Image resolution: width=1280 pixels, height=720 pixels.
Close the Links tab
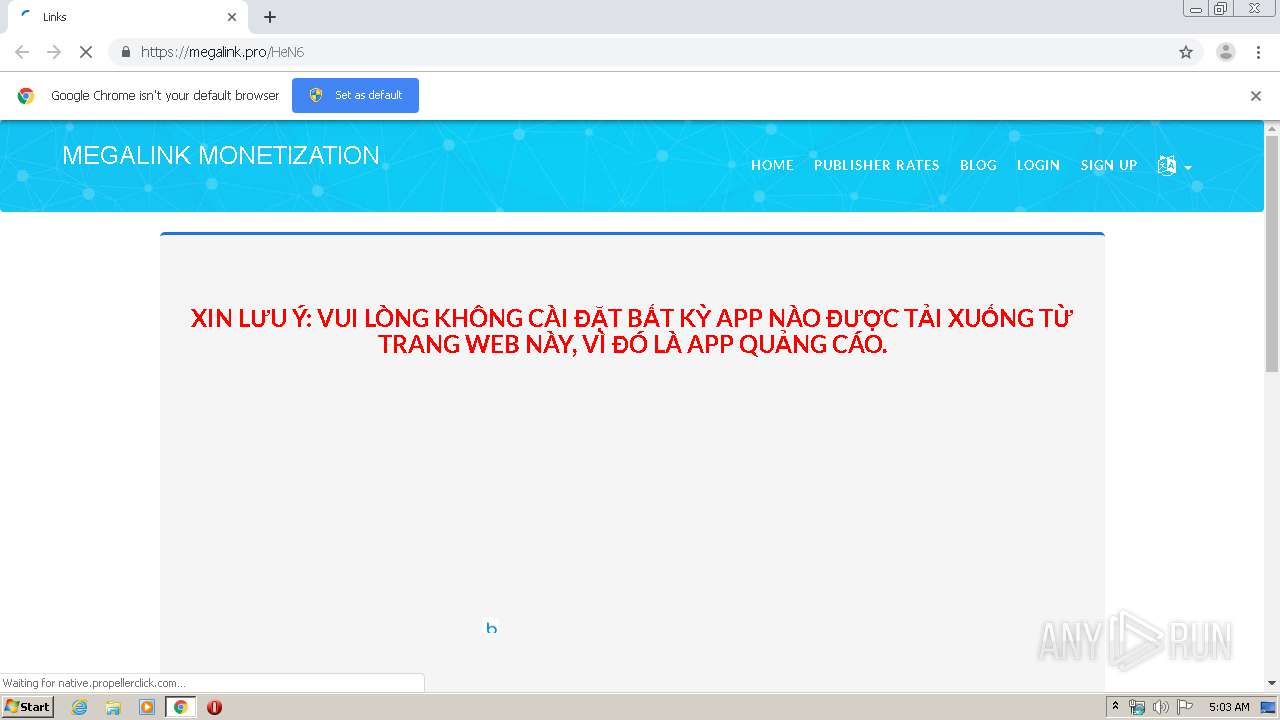tap(232, 17)
